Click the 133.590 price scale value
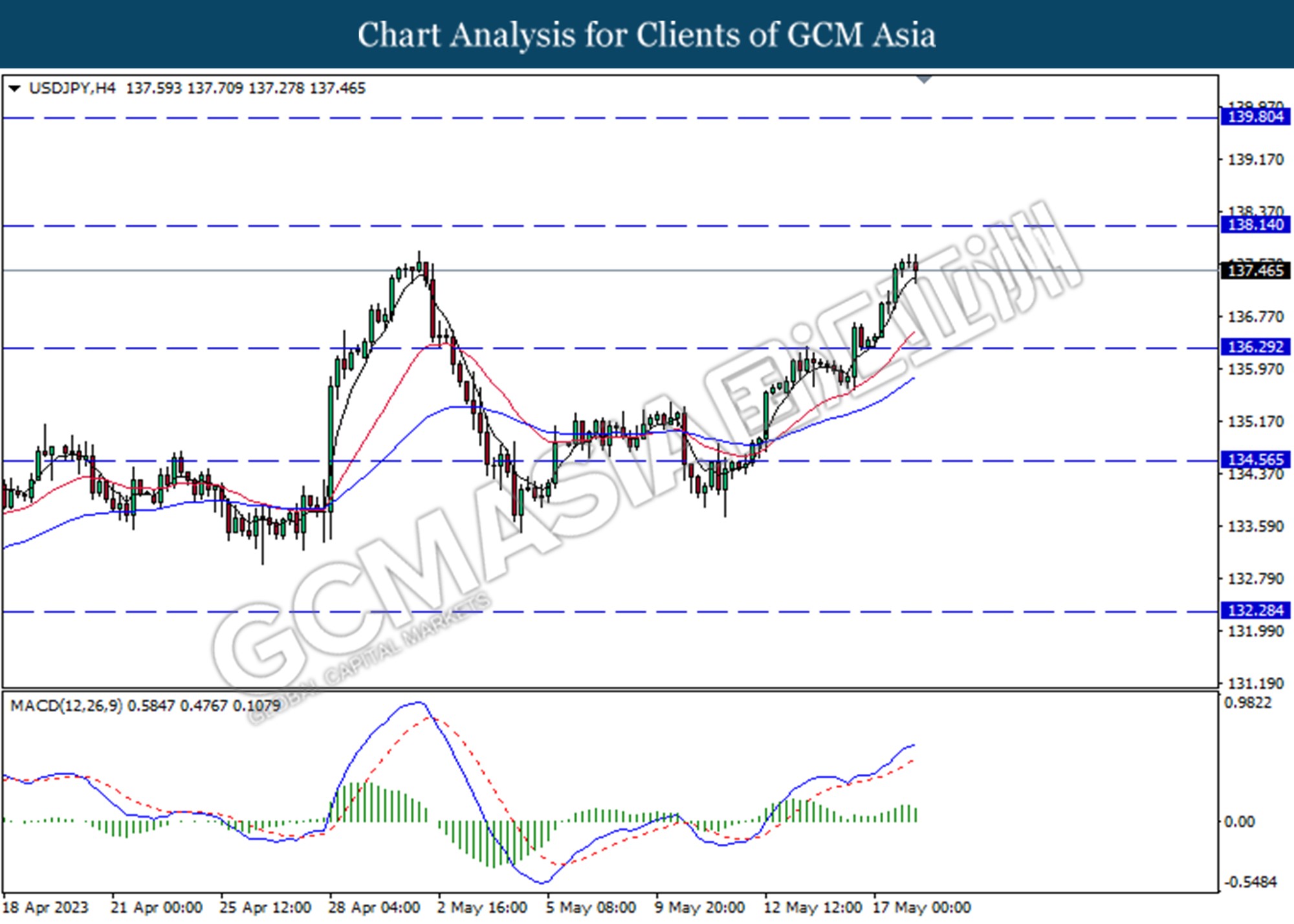The image size is (1294, 924). [x=1256, y=527]
